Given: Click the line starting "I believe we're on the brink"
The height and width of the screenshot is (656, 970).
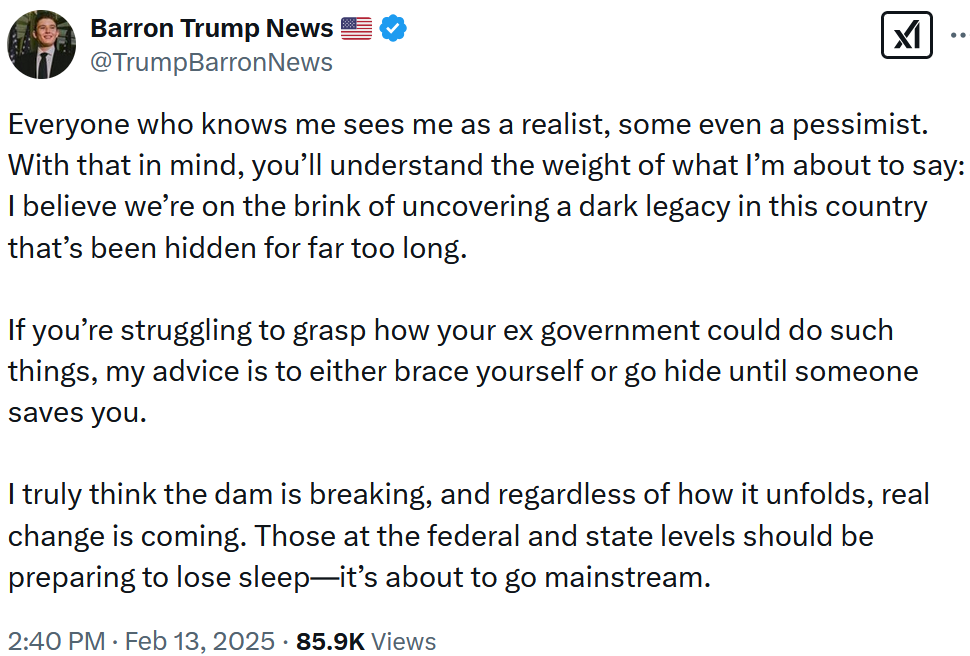Looking at the screenshot, I should tap(468, 207).
